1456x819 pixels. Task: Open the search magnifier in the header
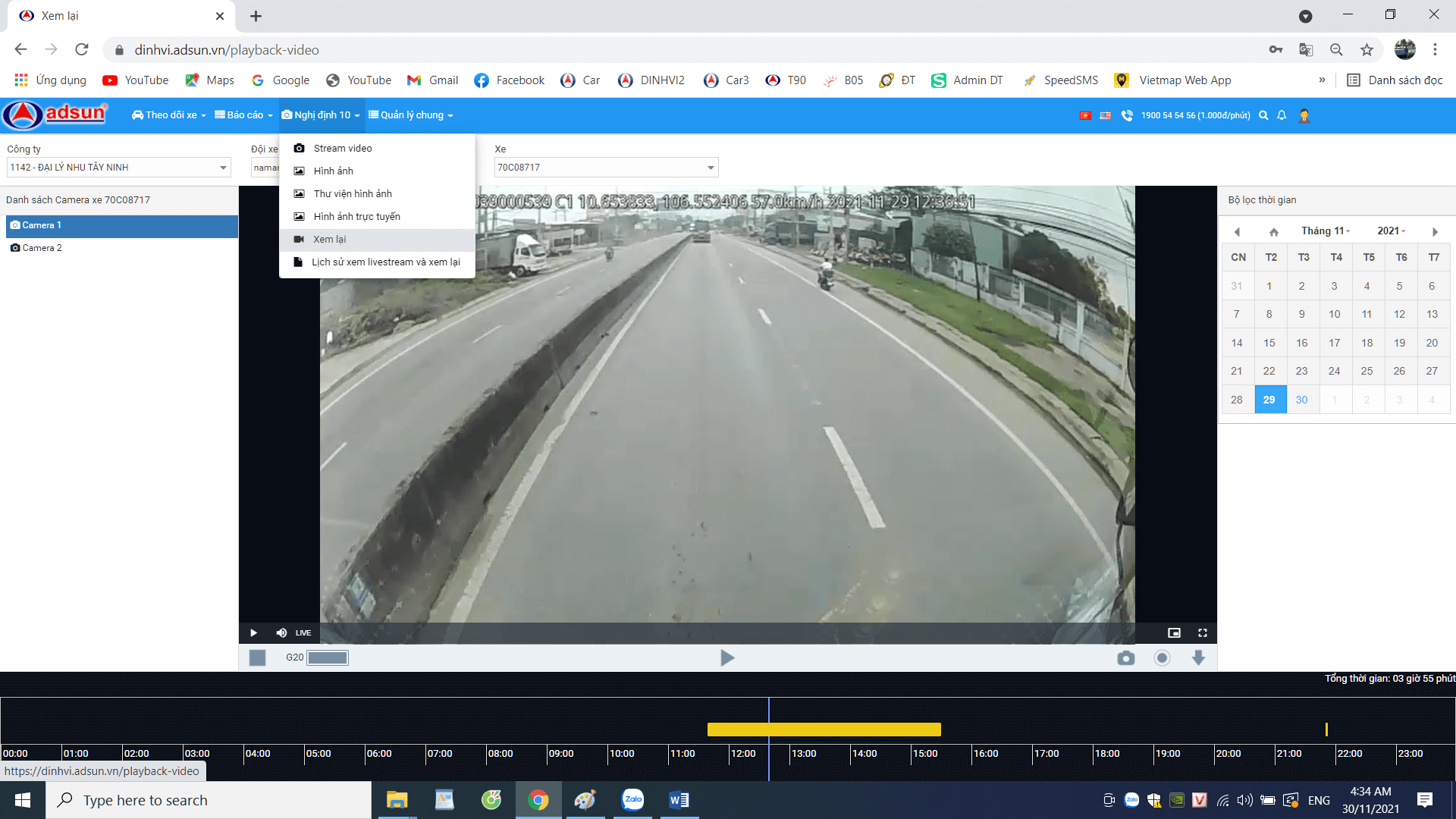[x=1263, y=115]
